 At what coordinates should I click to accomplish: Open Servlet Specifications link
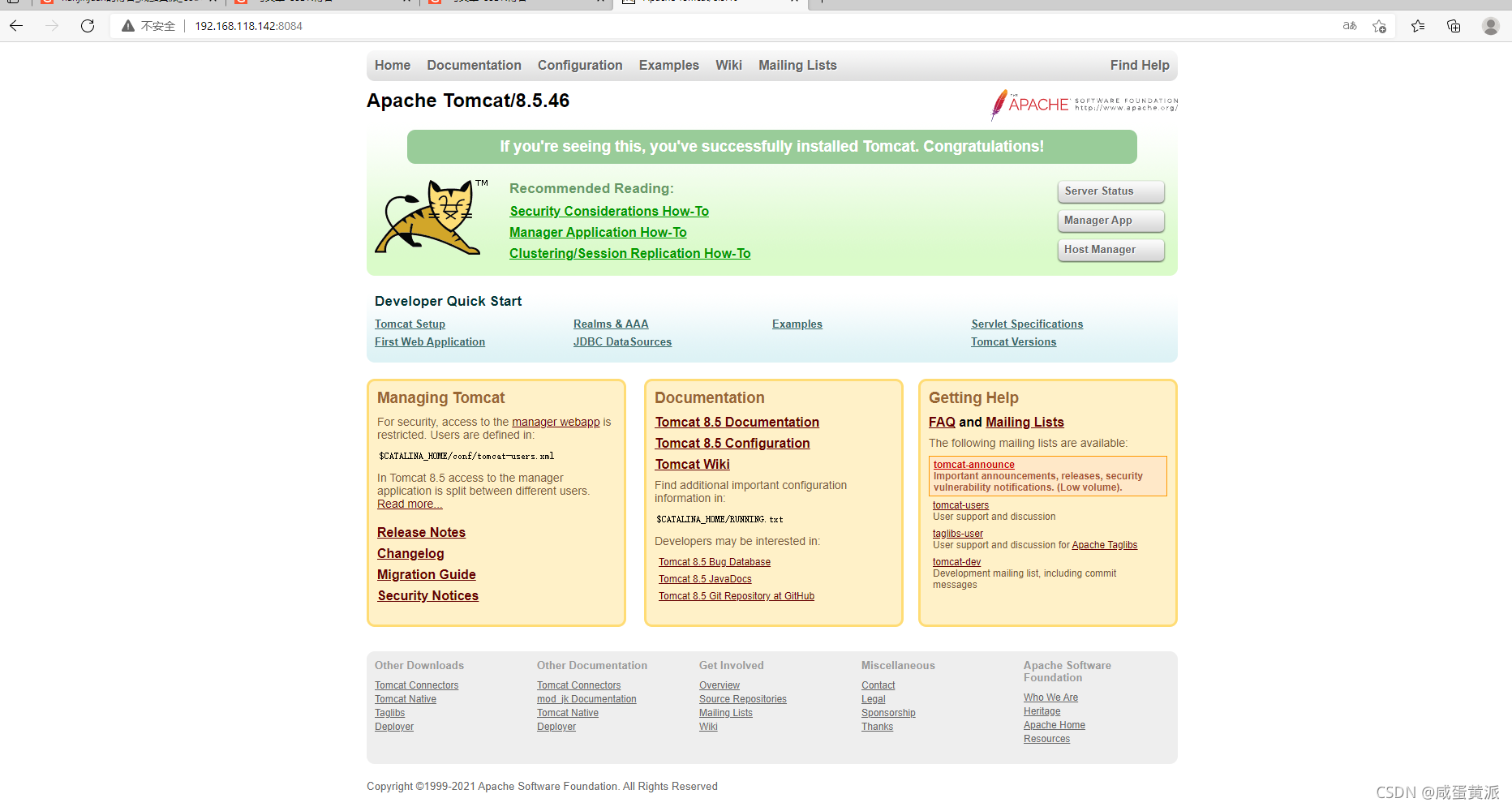tap(1027, 324)
